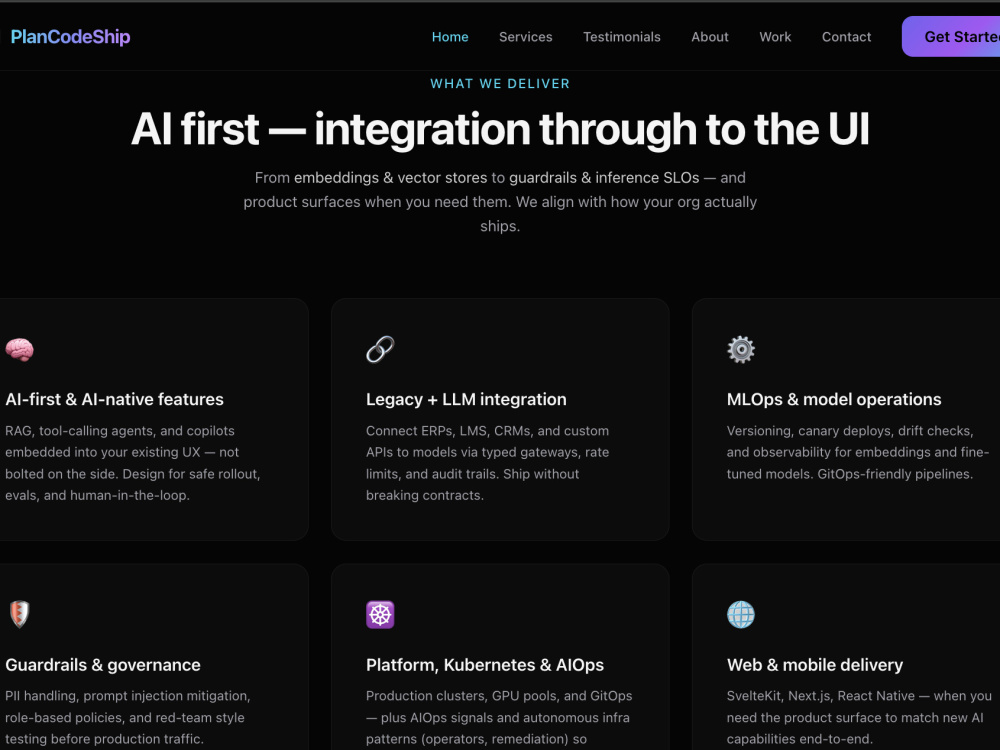Click the gear icon on MLOps card
This screenshot has width=1000, height=750.
pyautogui.click(x=741, y=349)
